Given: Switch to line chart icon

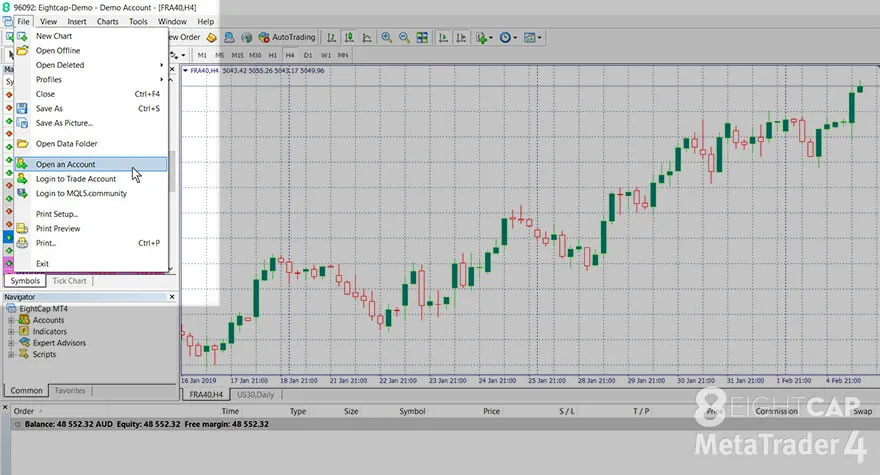Looking at the screenshot, I should coord(367,38).
